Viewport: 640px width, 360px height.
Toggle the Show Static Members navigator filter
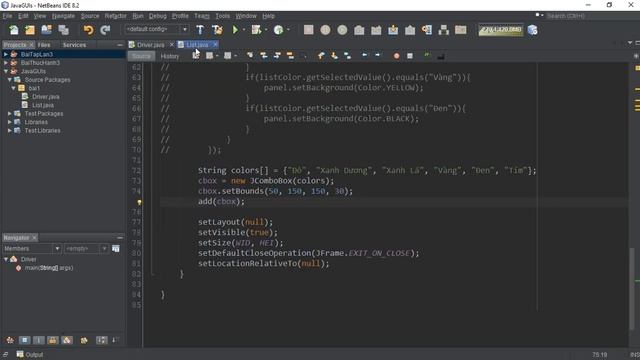click(38, 340)
